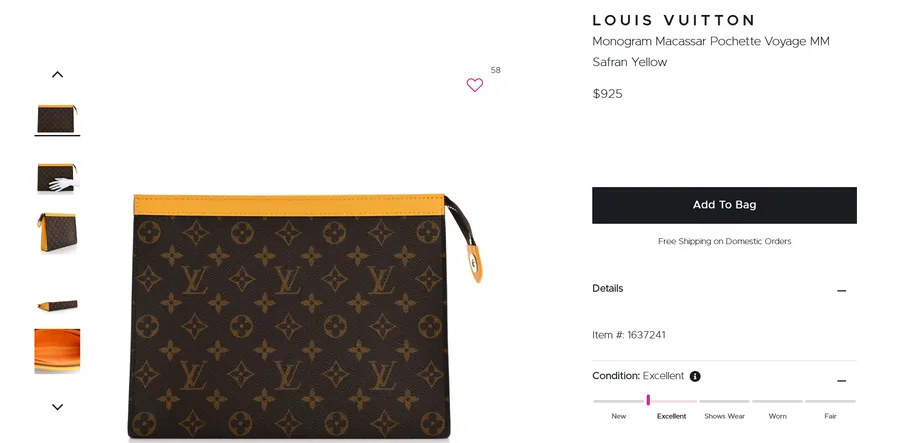This screenshot has height=443, width=900.
Task: Click the New condition label
Action: 619,416
